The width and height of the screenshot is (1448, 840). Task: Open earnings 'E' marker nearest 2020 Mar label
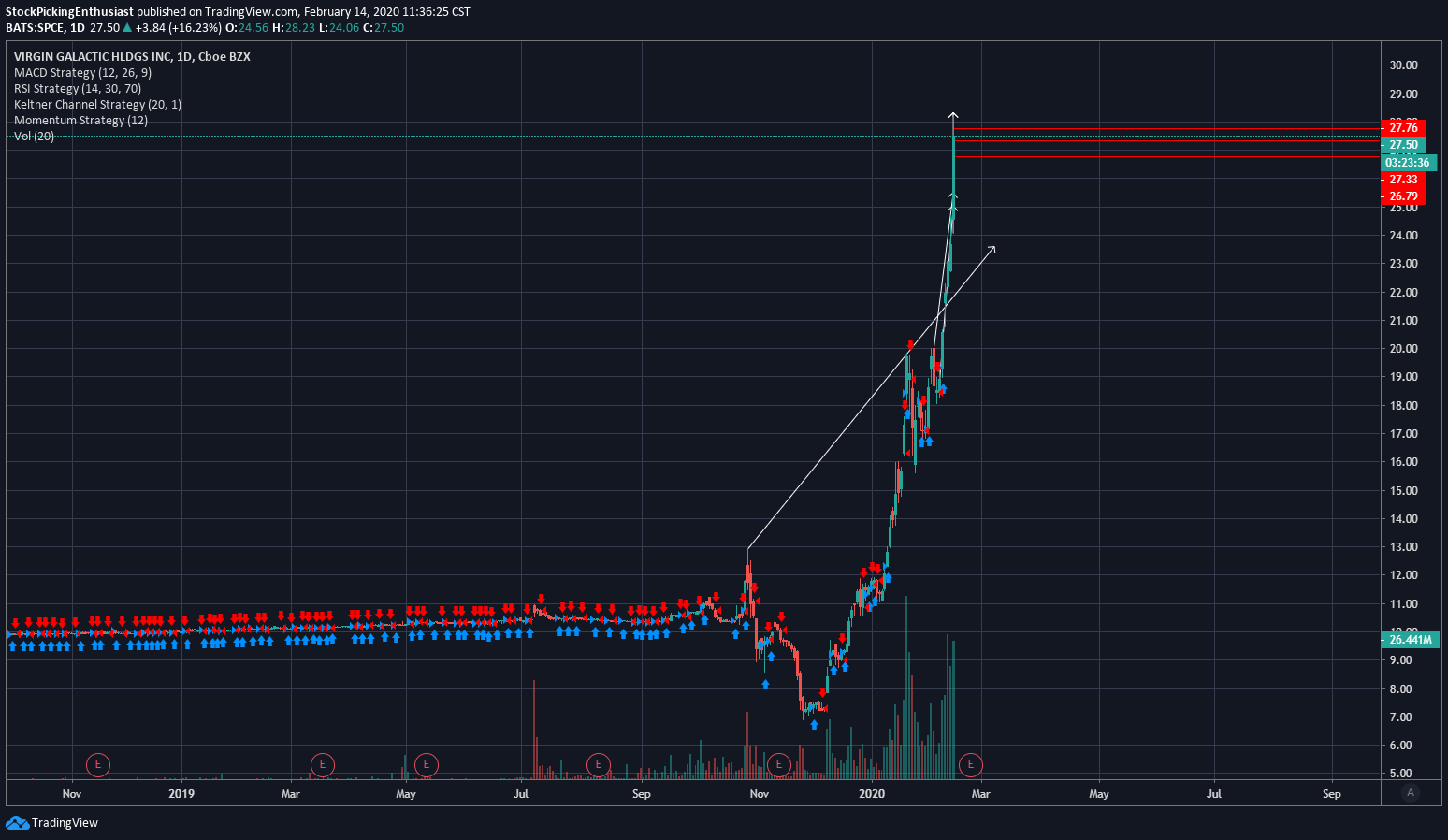click(971, 764)
